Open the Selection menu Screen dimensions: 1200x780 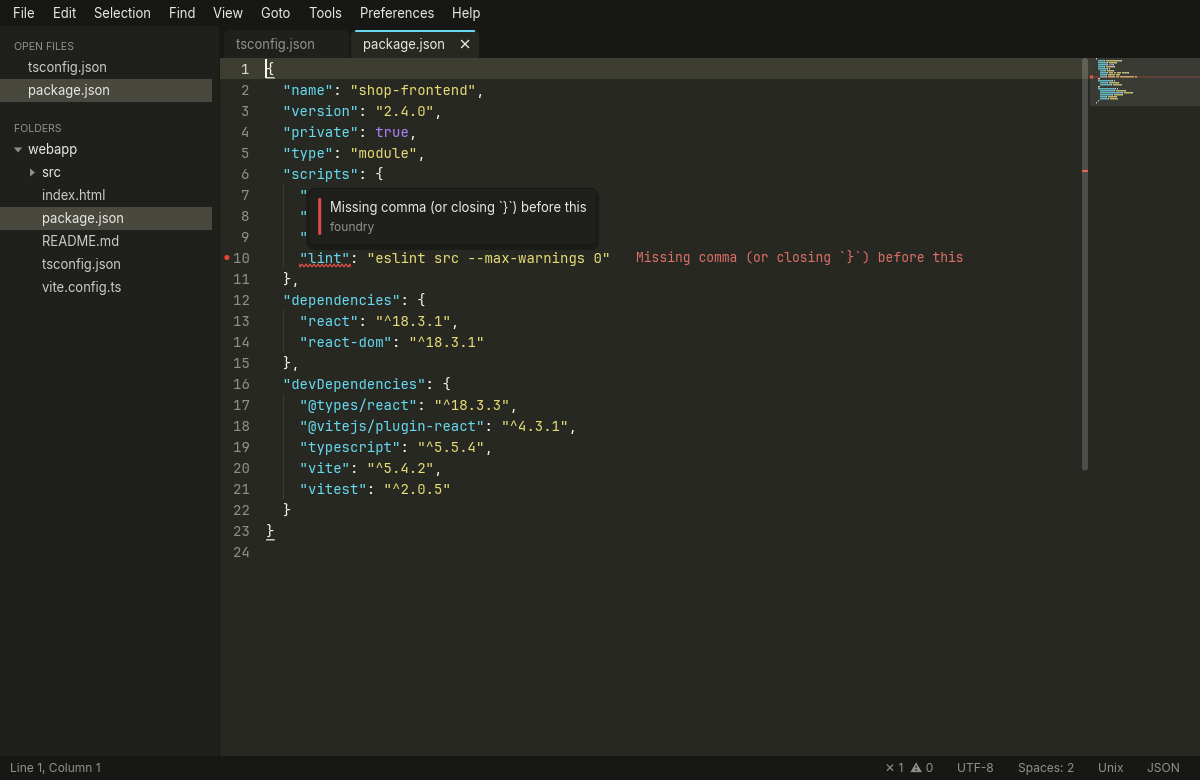point(122,13)
